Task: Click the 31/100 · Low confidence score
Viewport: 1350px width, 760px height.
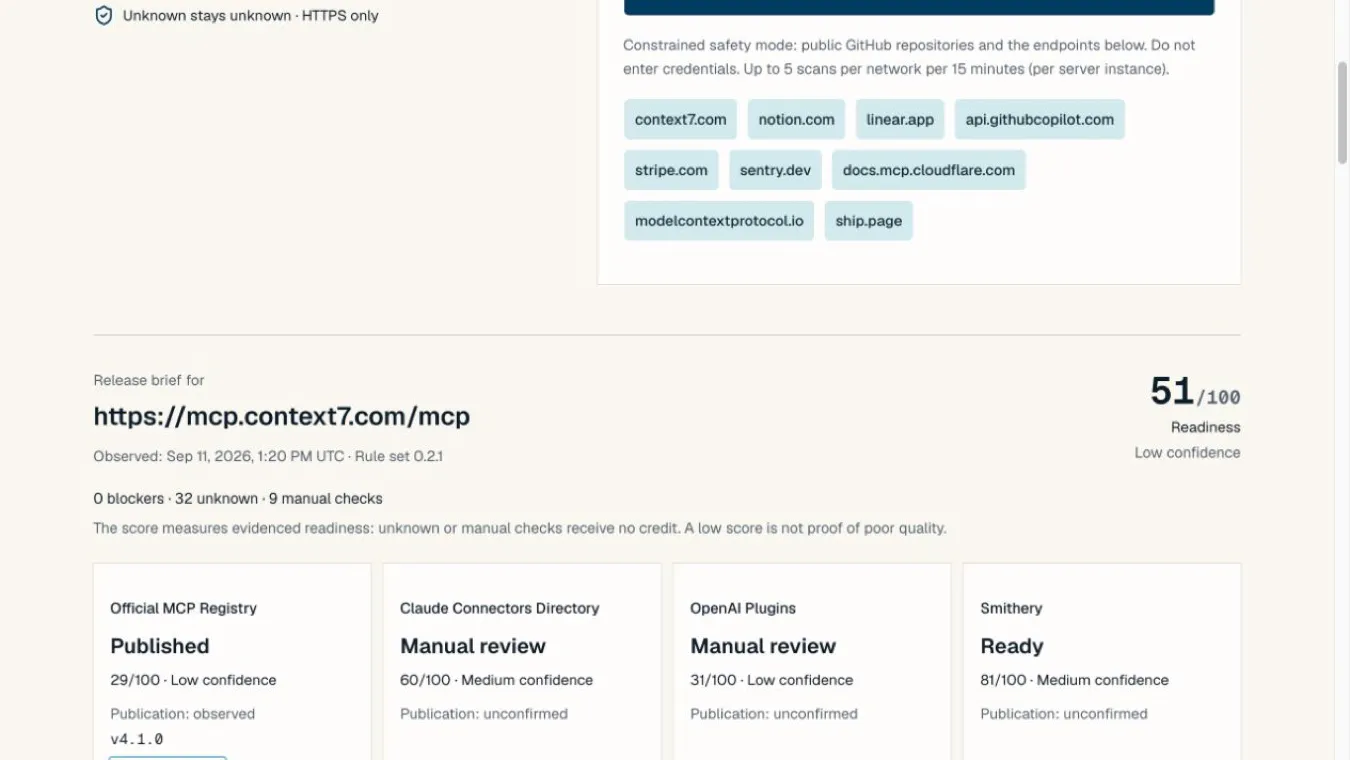Action: pos(771,680)
